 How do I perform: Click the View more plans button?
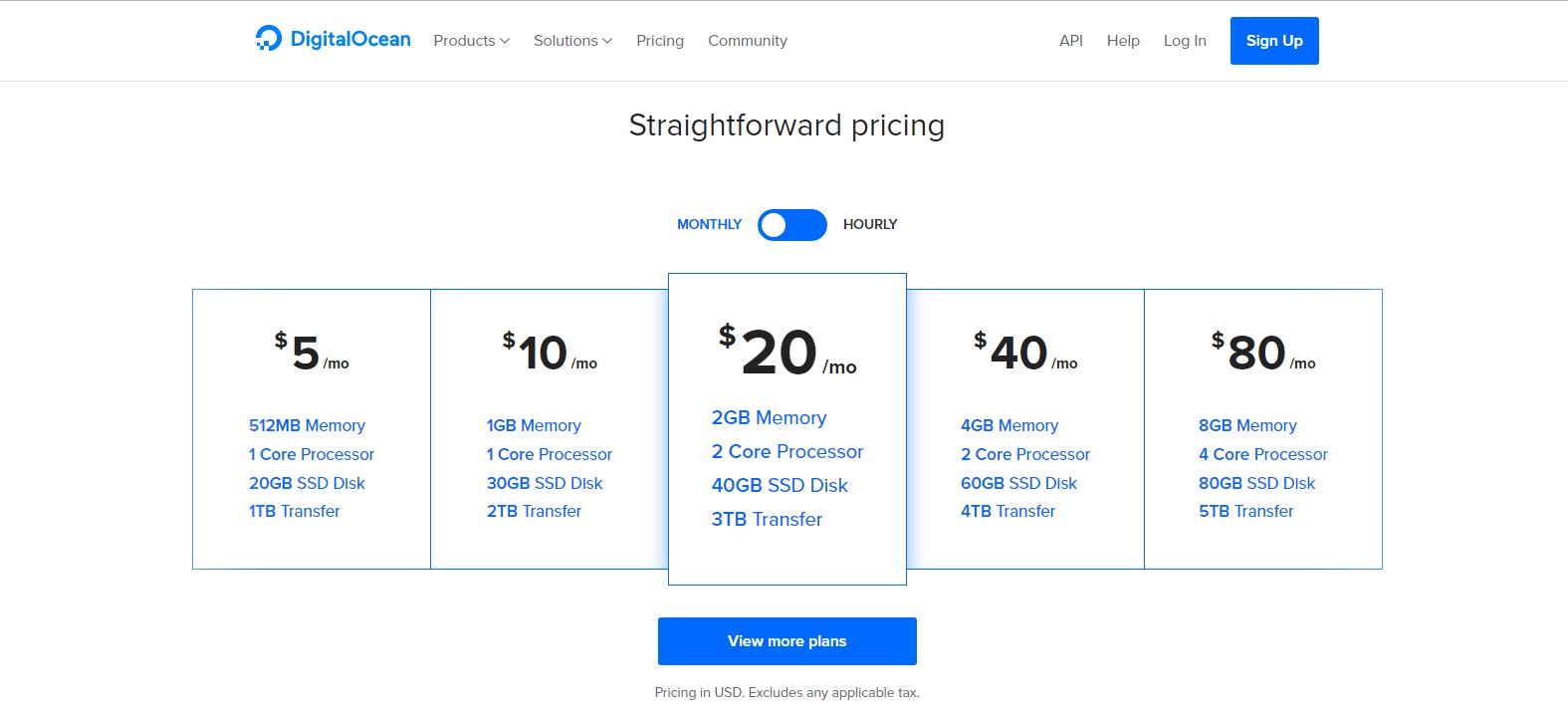[786, 641]
